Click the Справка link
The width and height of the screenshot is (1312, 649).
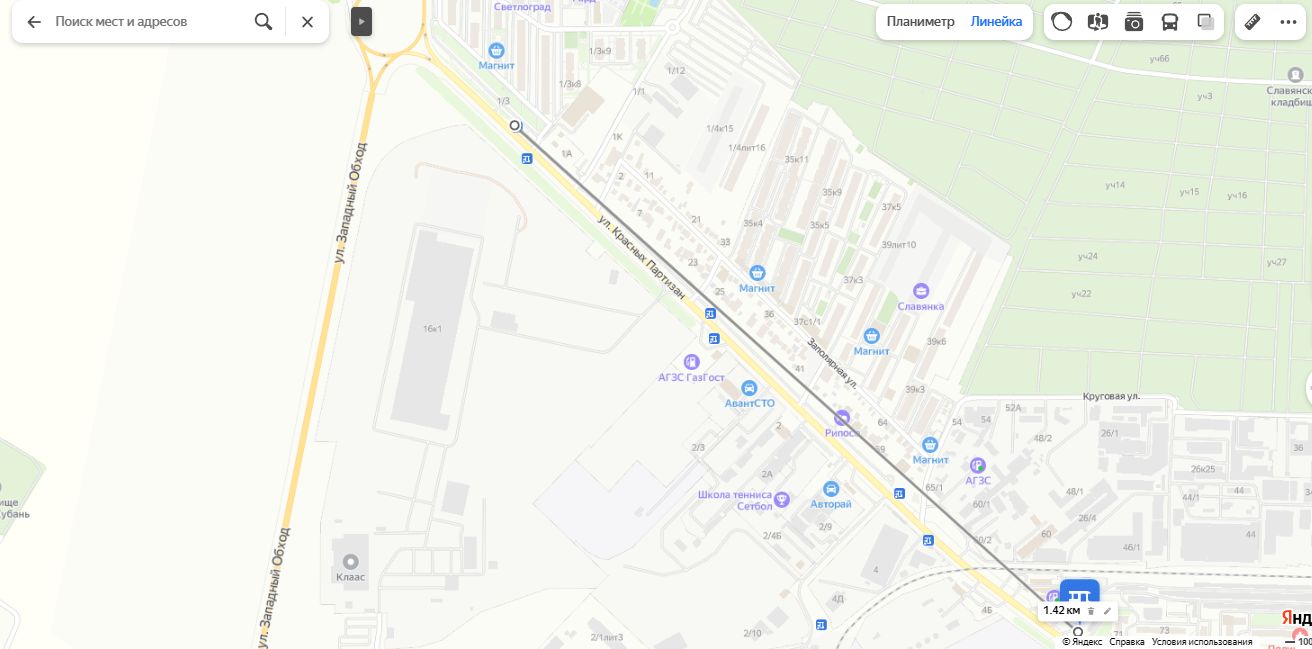pos(1126,642)
